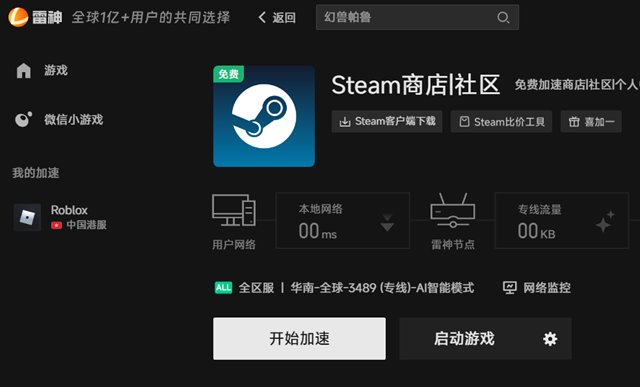Screen dimensions: 640x387
Task: Click the 开始加速 button
Action: coord(299,338)
